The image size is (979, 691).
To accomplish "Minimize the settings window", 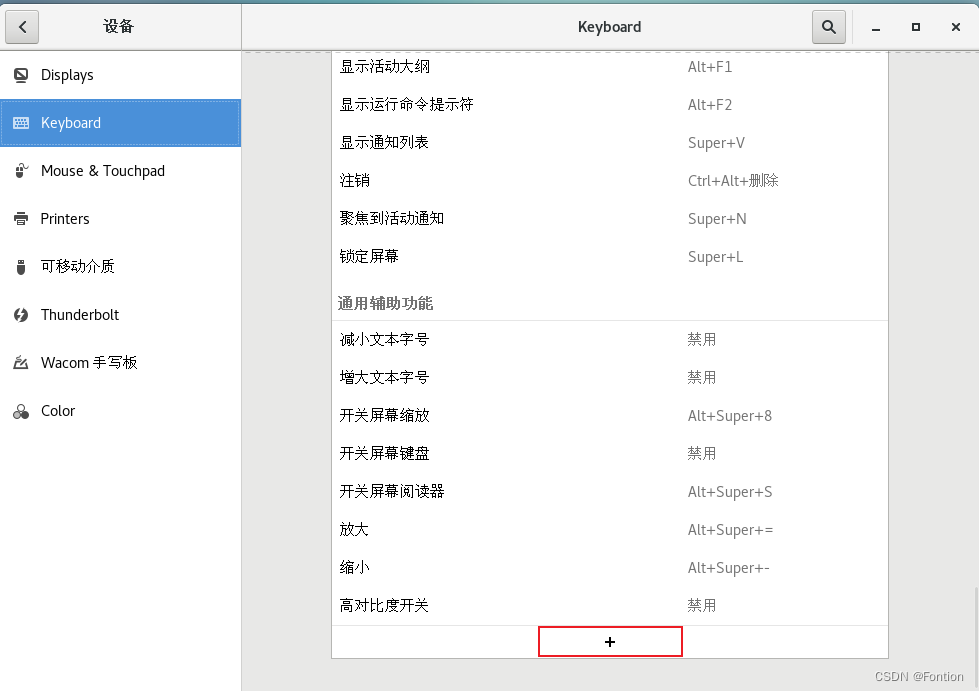I will (876, 27).
